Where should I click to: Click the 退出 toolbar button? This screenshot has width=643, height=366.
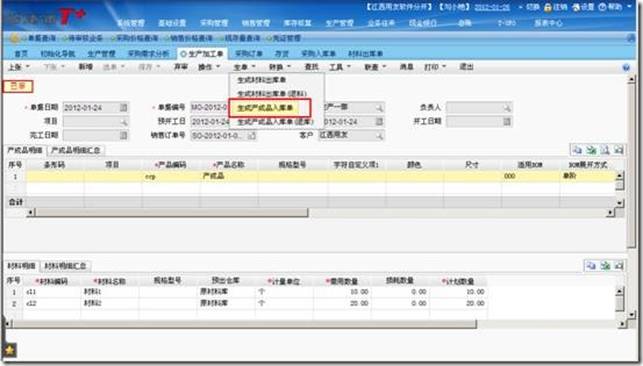(x=466, y=67)
